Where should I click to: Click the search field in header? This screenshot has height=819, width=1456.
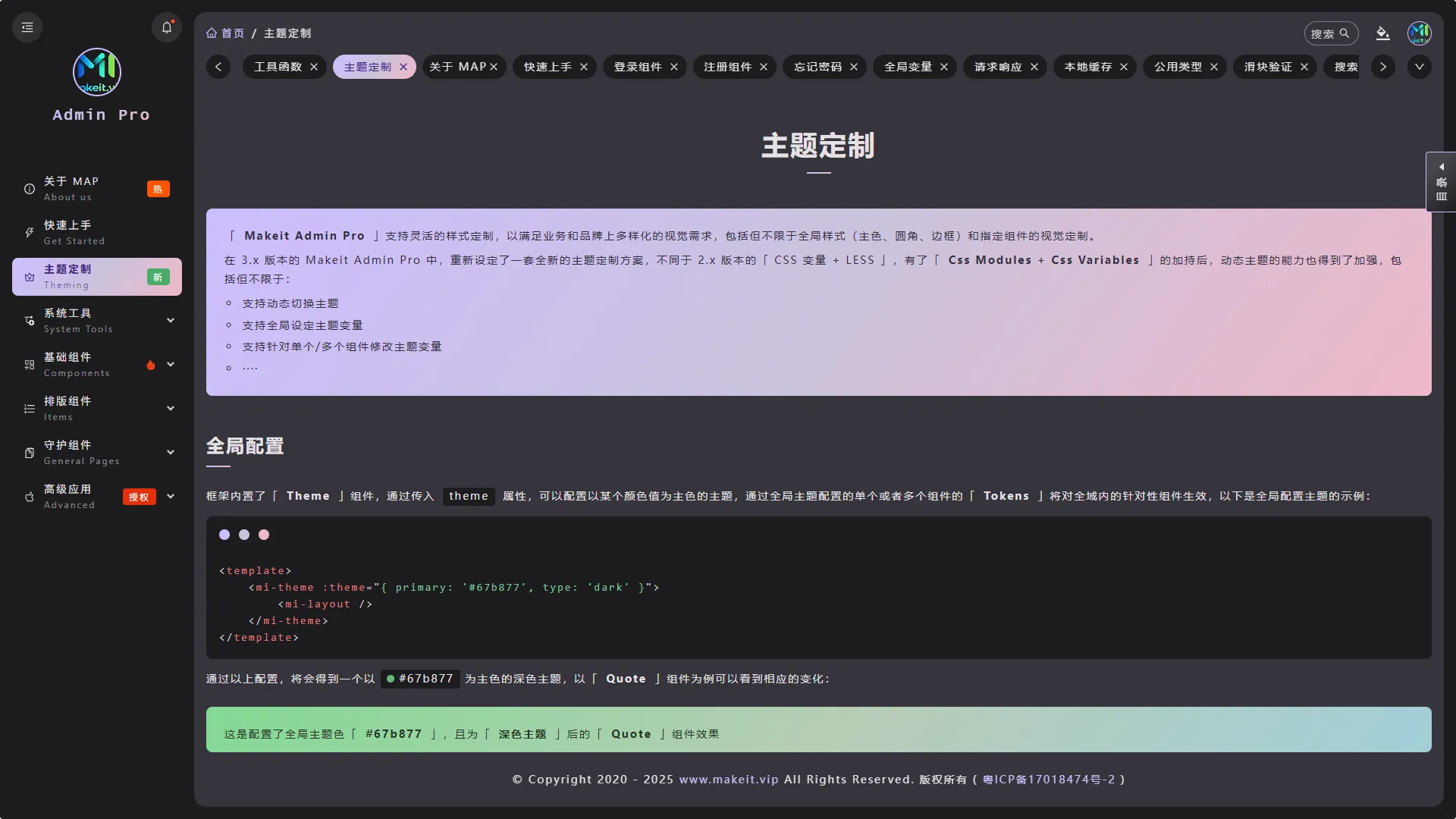tap(1331, 33)
